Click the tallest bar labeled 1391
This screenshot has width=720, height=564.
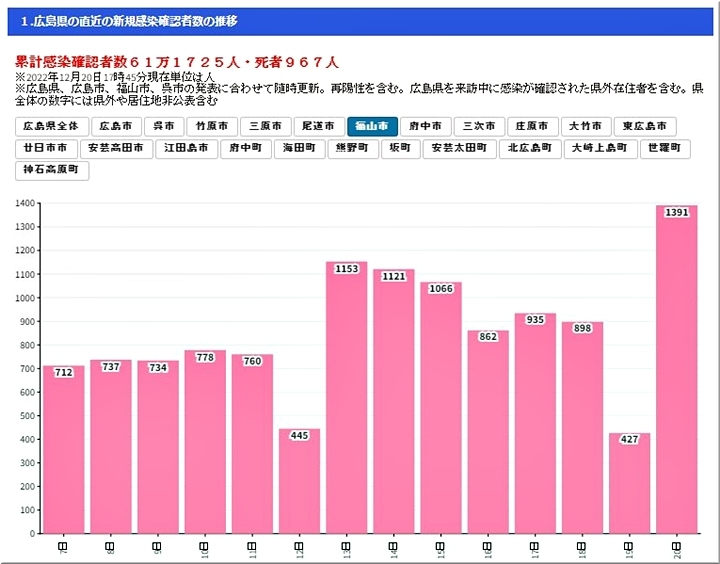[x=676, y=370]
